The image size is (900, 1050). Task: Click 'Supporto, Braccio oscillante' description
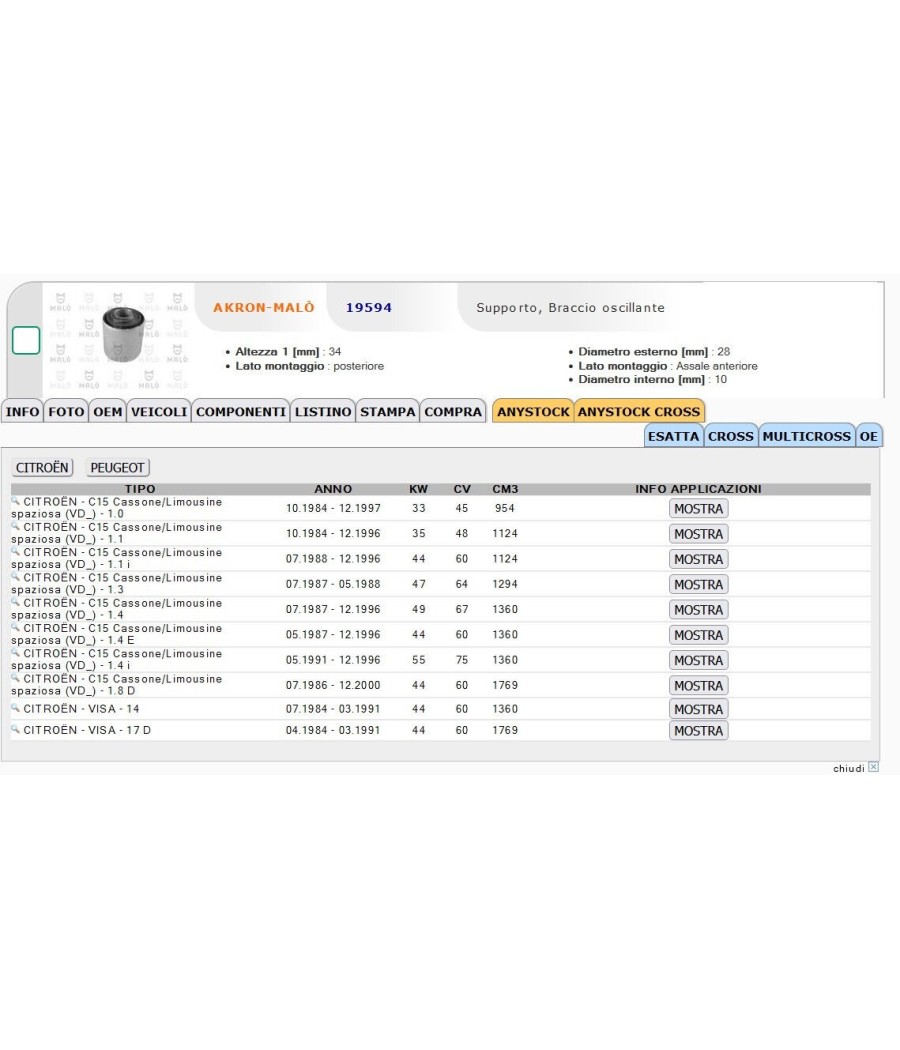point(571,307)
